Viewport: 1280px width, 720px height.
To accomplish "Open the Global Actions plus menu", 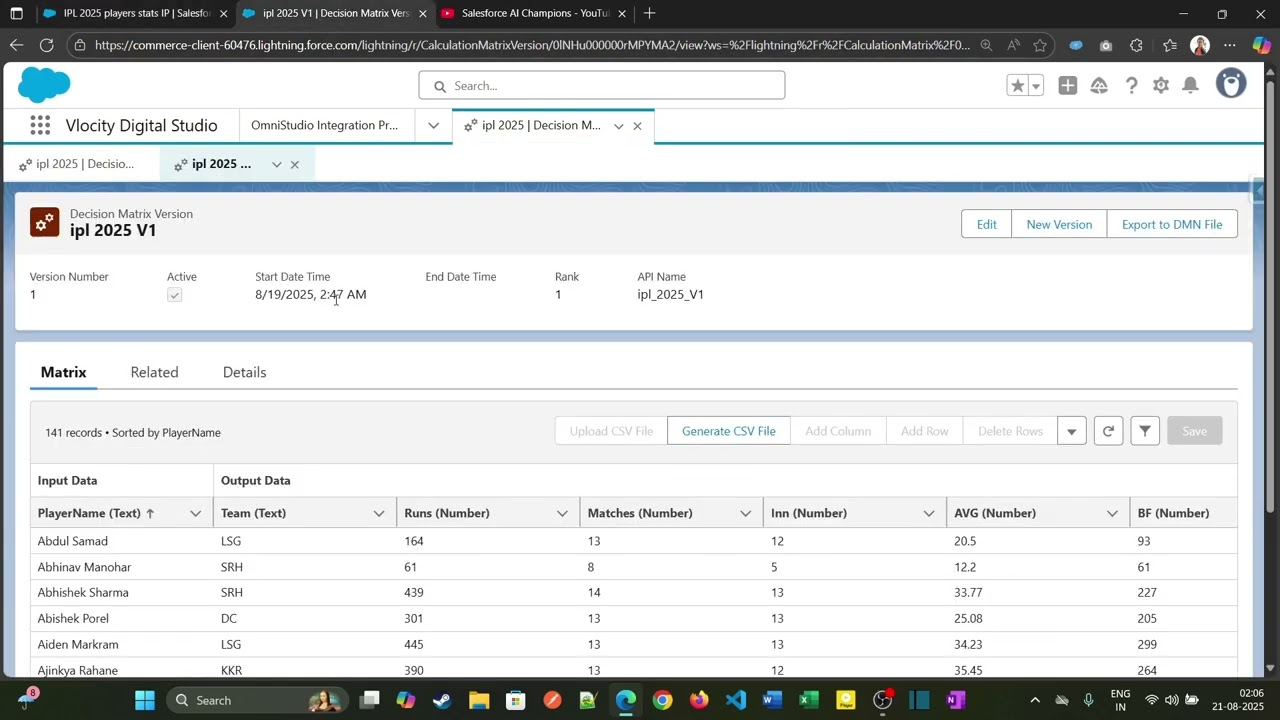I will pos(1068,86).
